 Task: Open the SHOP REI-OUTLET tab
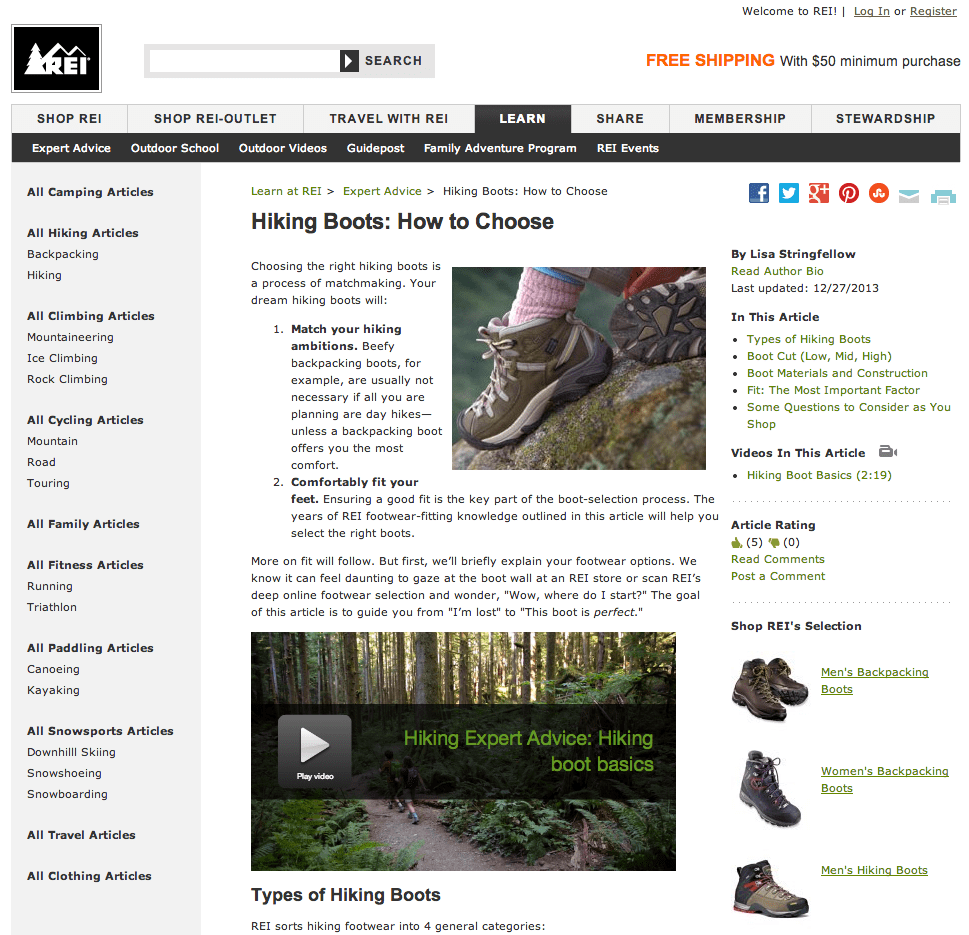coord(215,119)
